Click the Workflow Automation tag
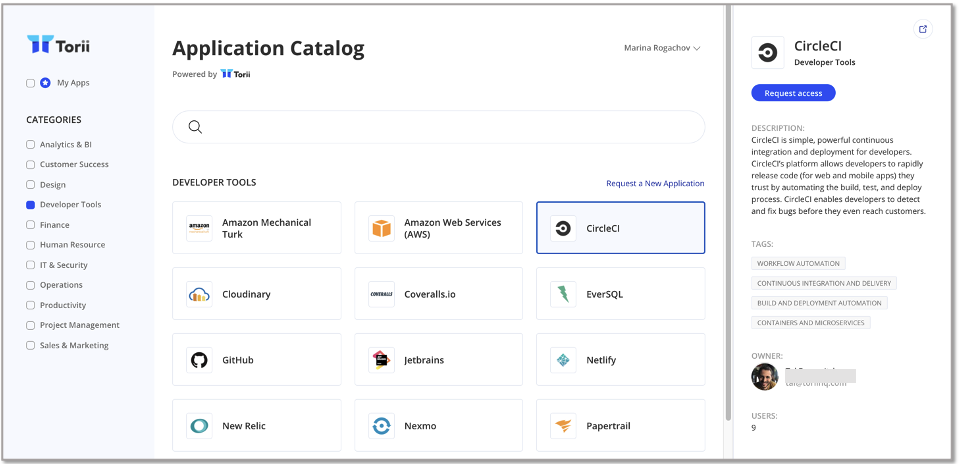Screen dimensions: 964x464 point(798,263)
